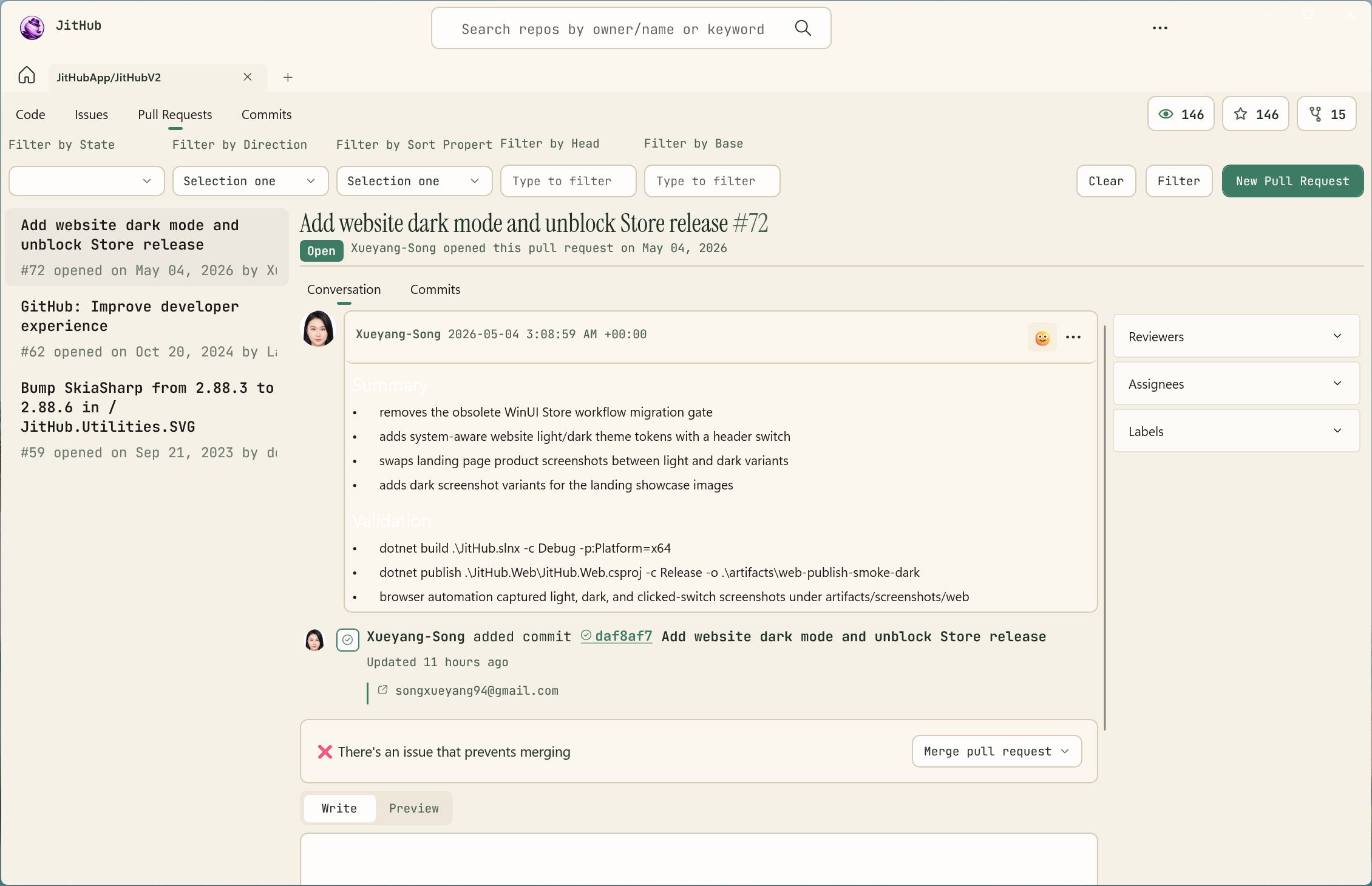
Task: Click the watchers eye button 146
Action: click(x=1181, y=114)
